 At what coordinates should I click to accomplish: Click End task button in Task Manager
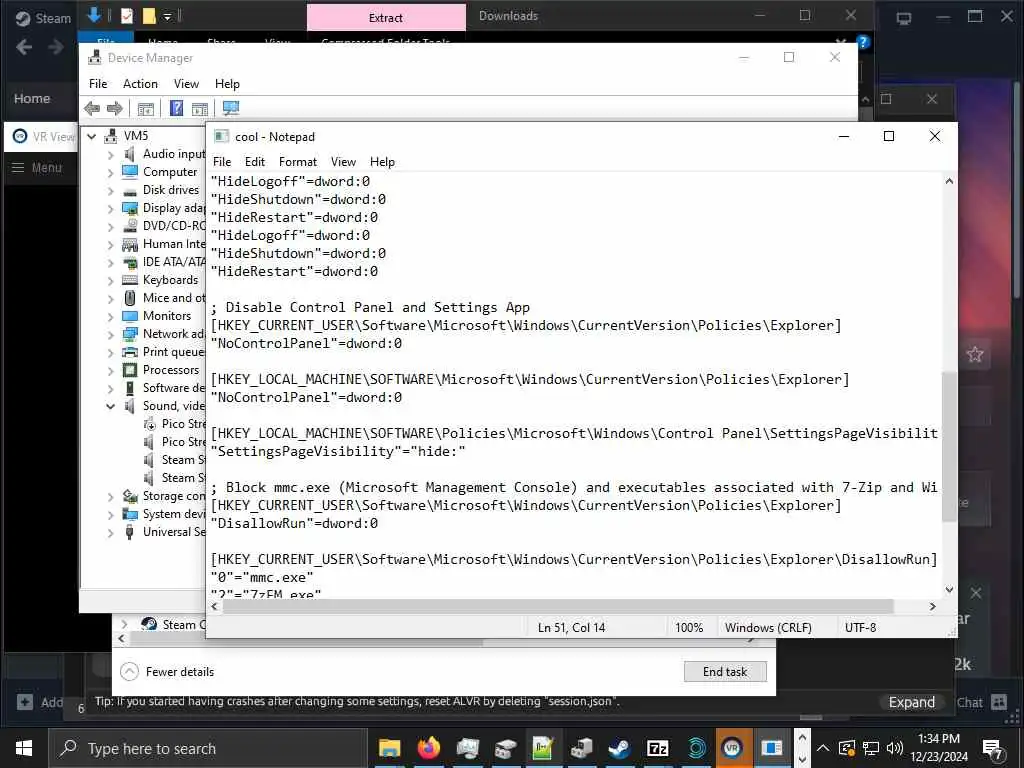(725, 671)
